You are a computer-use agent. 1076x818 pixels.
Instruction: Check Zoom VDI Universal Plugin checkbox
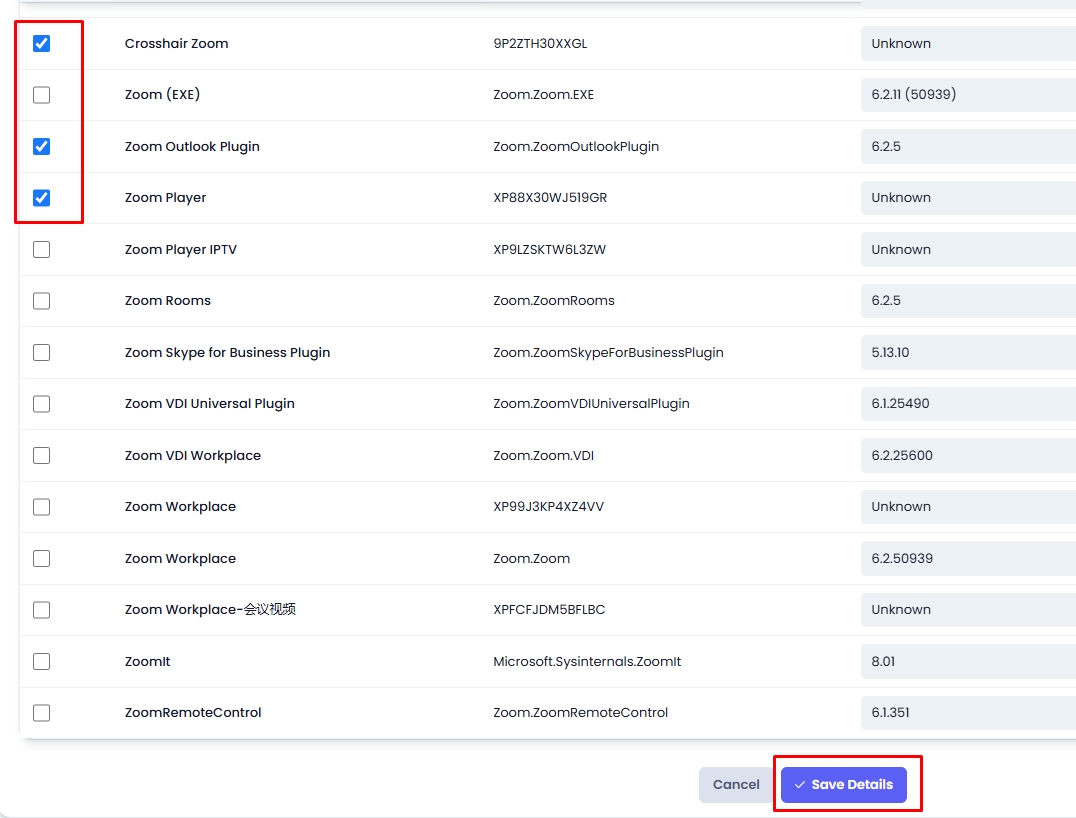[x=42, y=404]
